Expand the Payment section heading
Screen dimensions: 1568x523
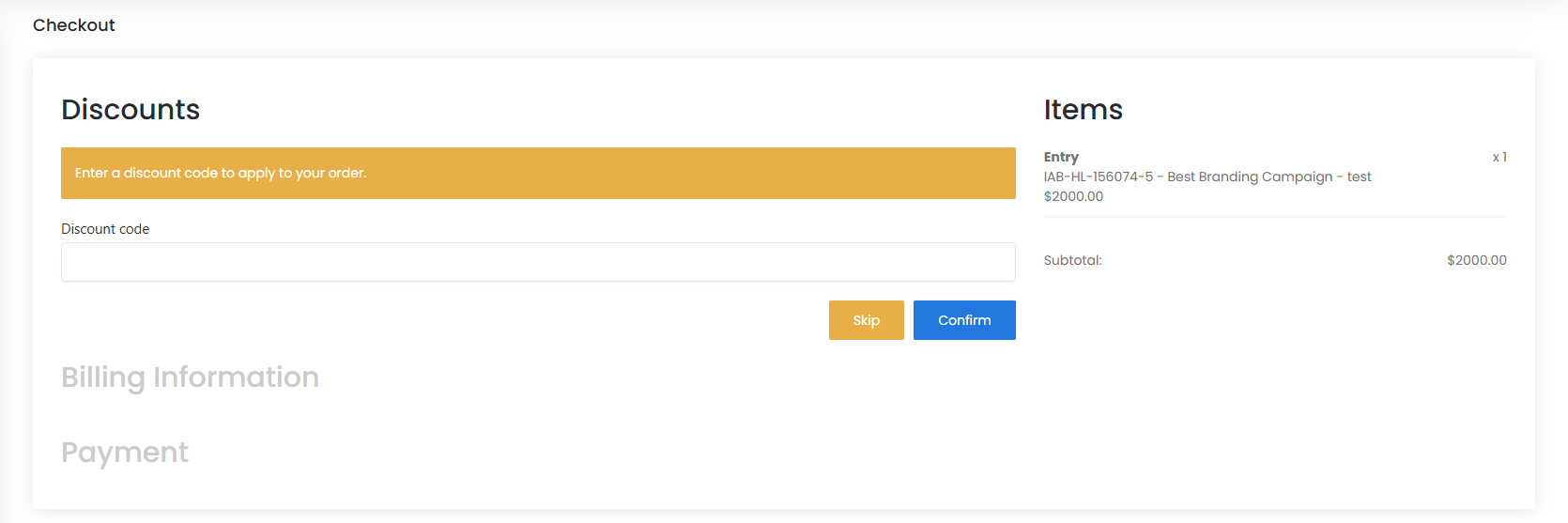coord(125,453)
